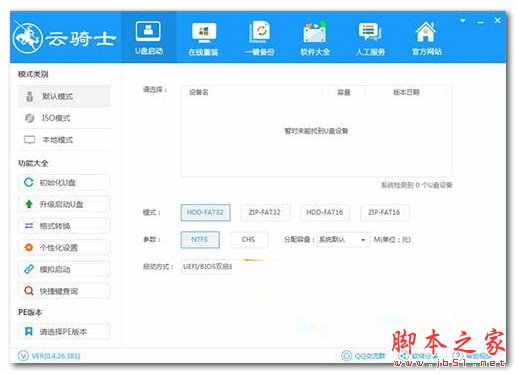Select ZIP-FAT16 mode
The height and width of the screenshot is (374, 517).
384,212
